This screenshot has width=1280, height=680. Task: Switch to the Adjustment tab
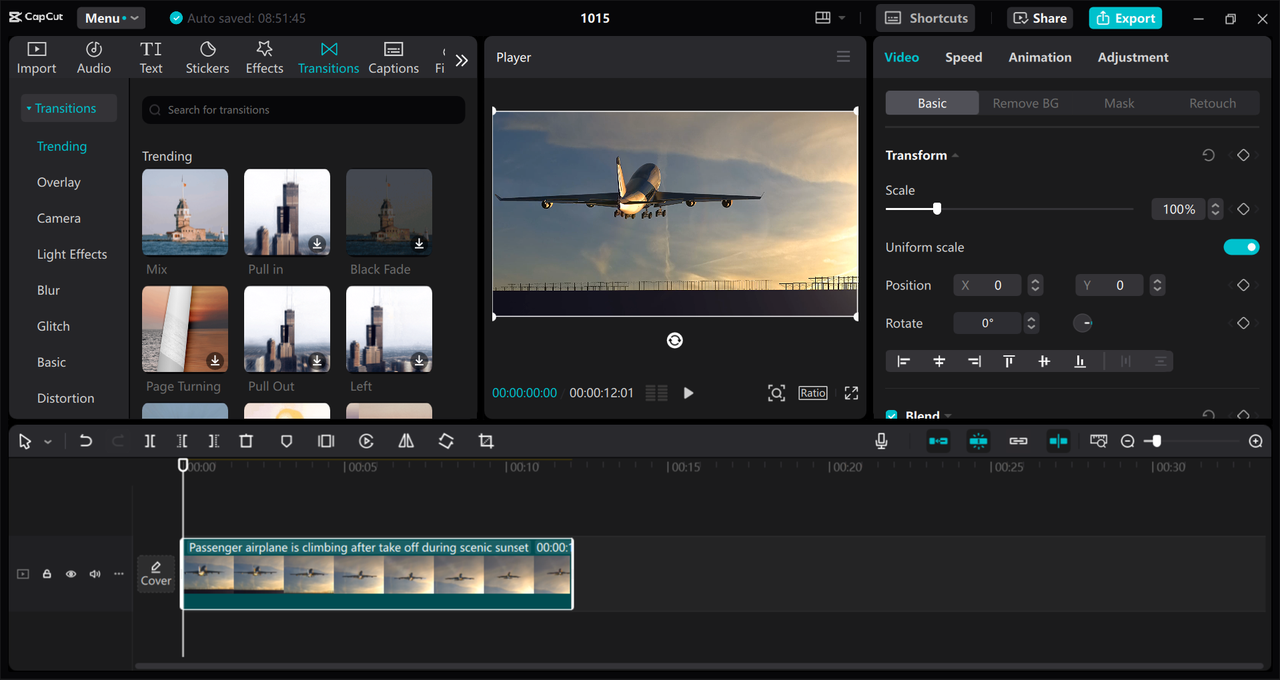pyautogui.click(x=1132, y=57)
